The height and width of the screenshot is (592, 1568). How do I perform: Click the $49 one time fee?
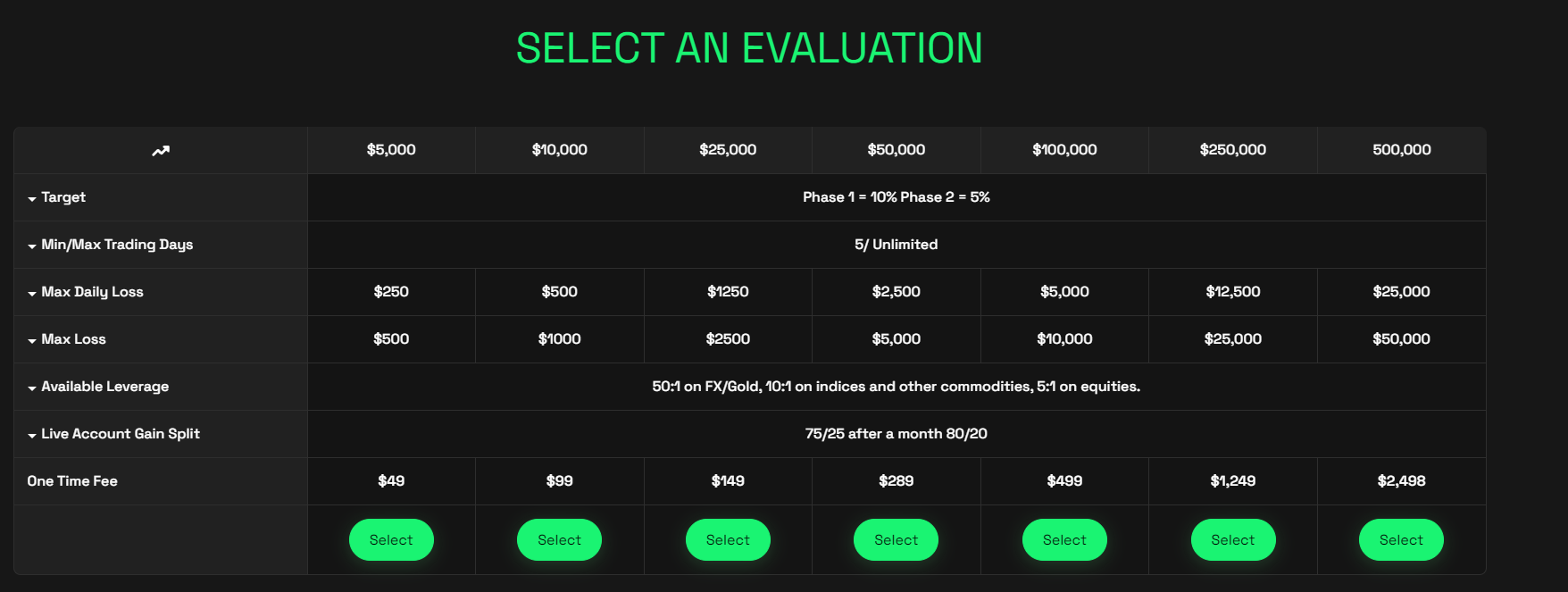[x=391, y=481]
